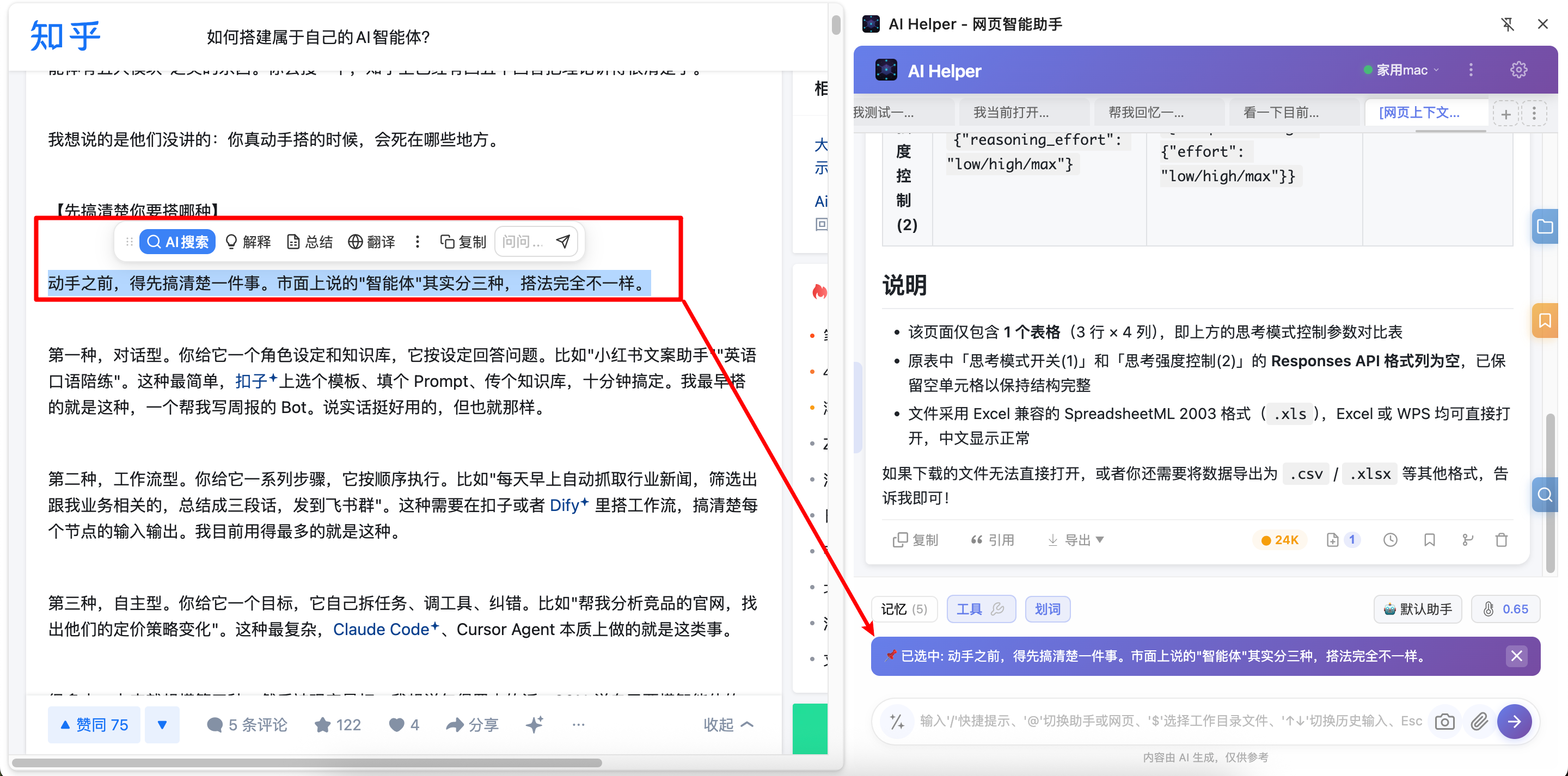This screenshot has width=1568, height=776.
Task: Click 复制 in the selection toolbar
Action: (463, 242)
